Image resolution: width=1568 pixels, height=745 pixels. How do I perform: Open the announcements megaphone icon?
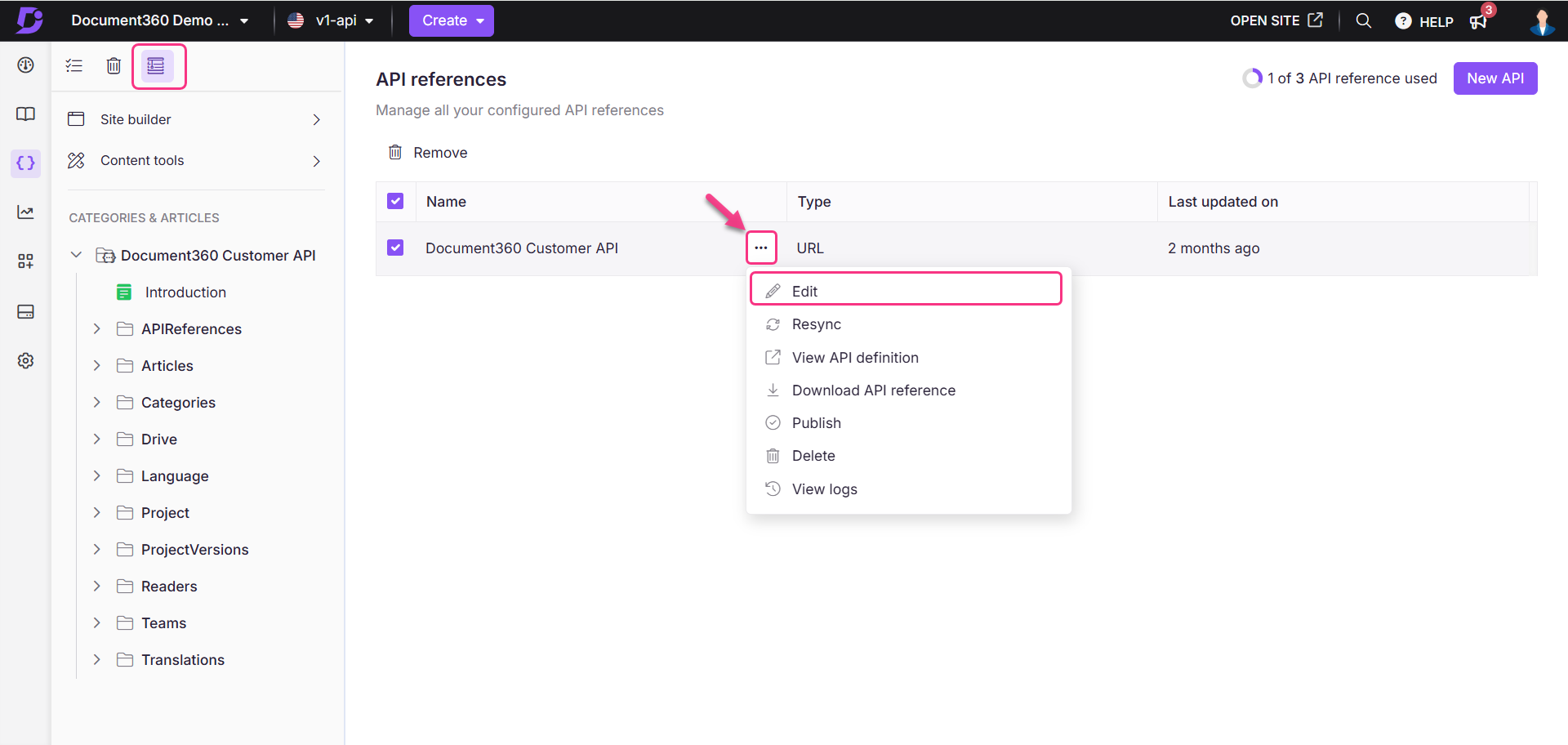click(x=1478, y=21)
